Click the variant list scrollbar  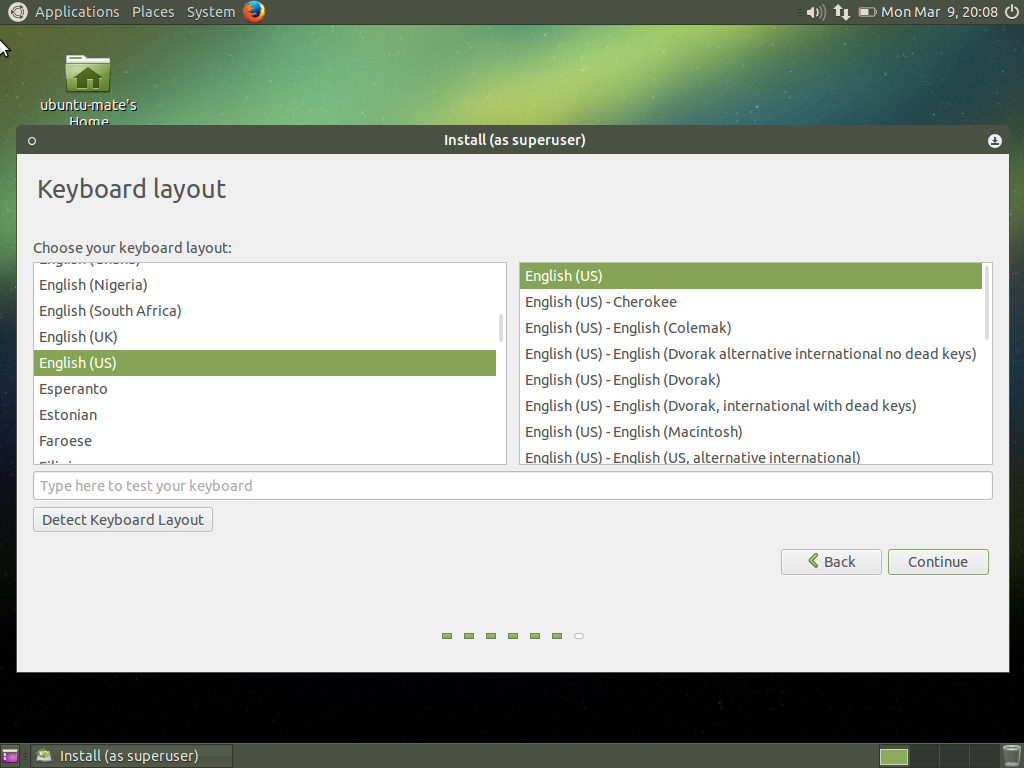[x=986, y=302]
